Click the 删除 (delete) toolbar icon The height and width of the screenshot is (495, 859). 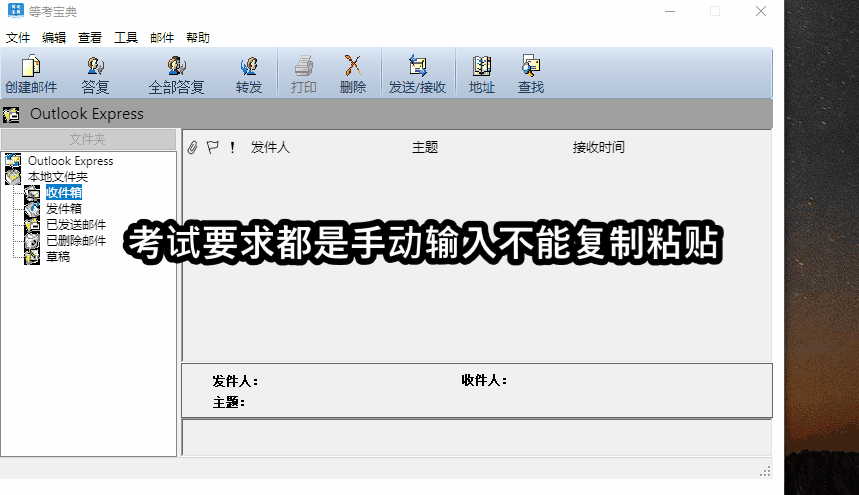point(352,65)
